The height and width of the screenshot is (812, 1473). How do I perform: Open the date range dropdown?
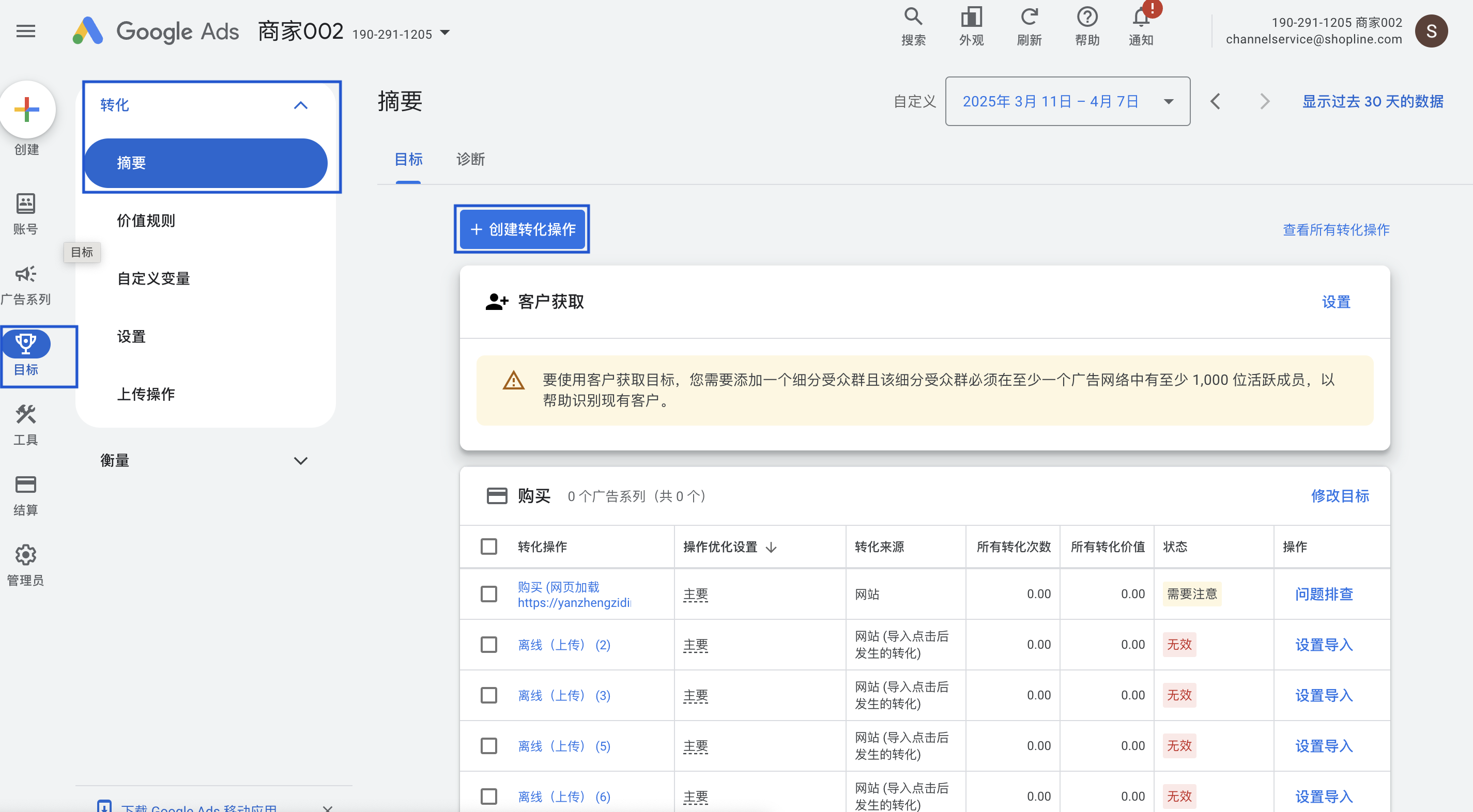point(1068,101)
